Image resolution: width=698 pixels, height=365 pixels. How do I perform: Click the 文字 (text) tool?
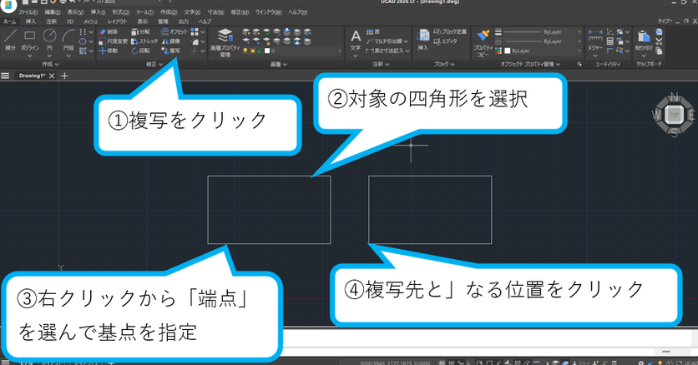point(355,40)
